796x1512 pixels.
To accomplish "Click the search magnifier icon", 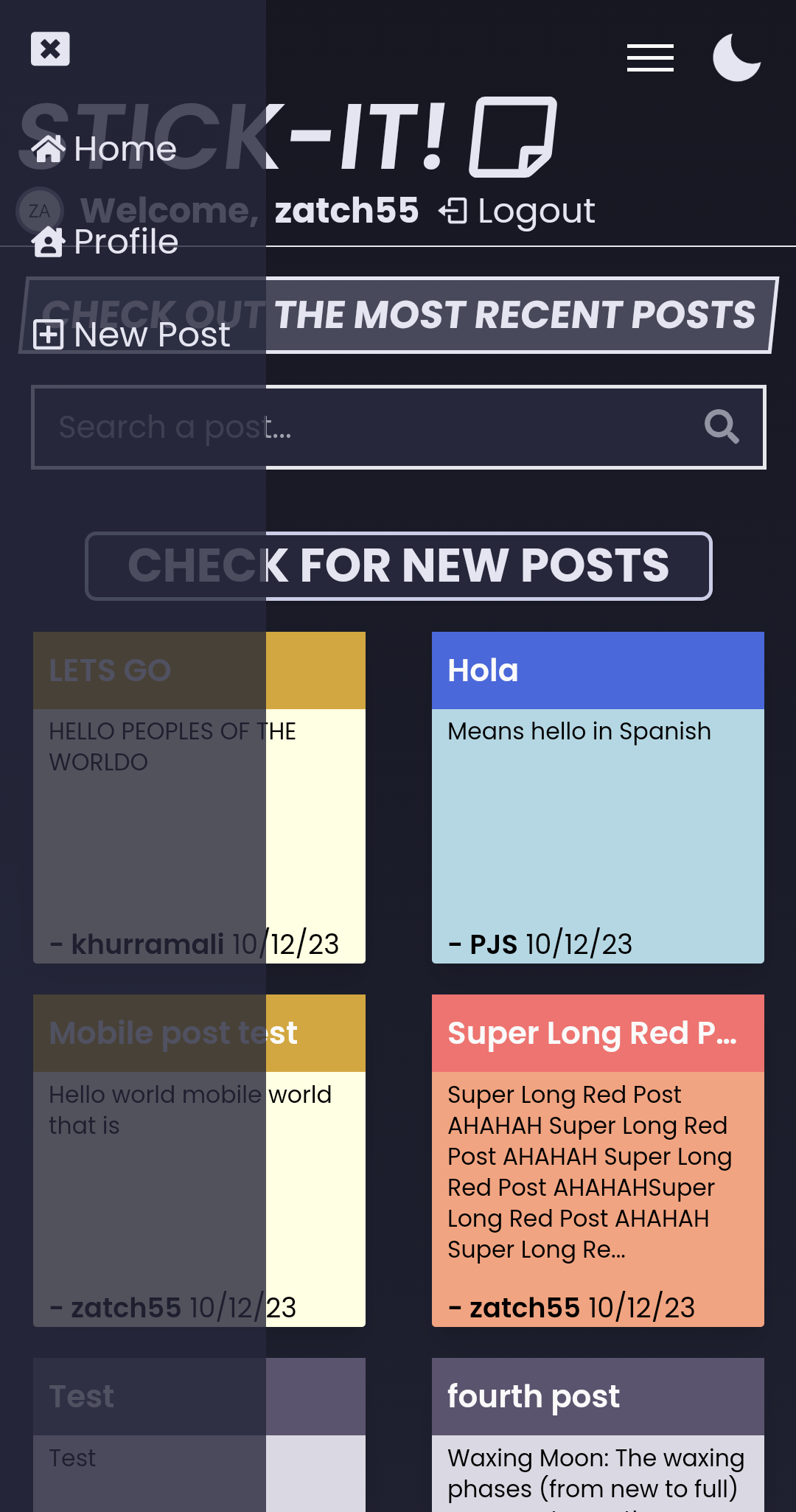I will pos(722,427).
